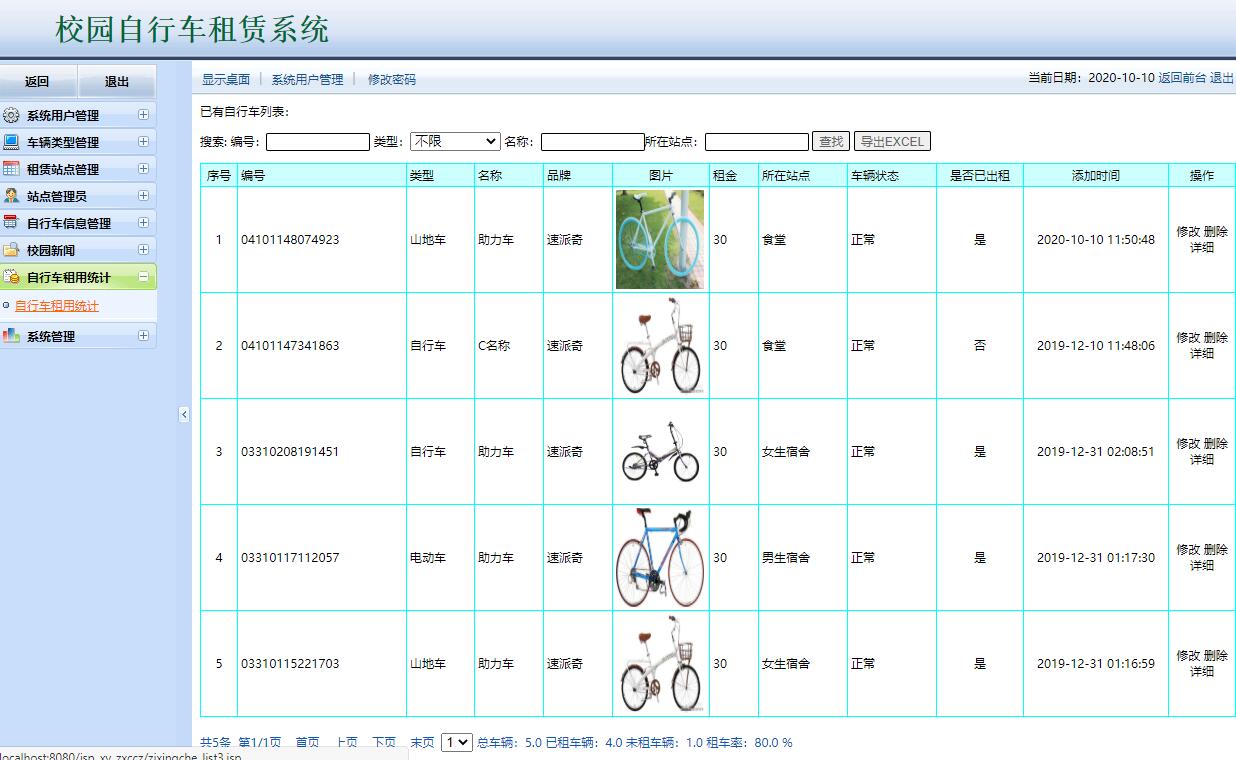Click the blue bicycle thumbnail in row 1
Screen dimensions: 1236x760
coord(660,239)
